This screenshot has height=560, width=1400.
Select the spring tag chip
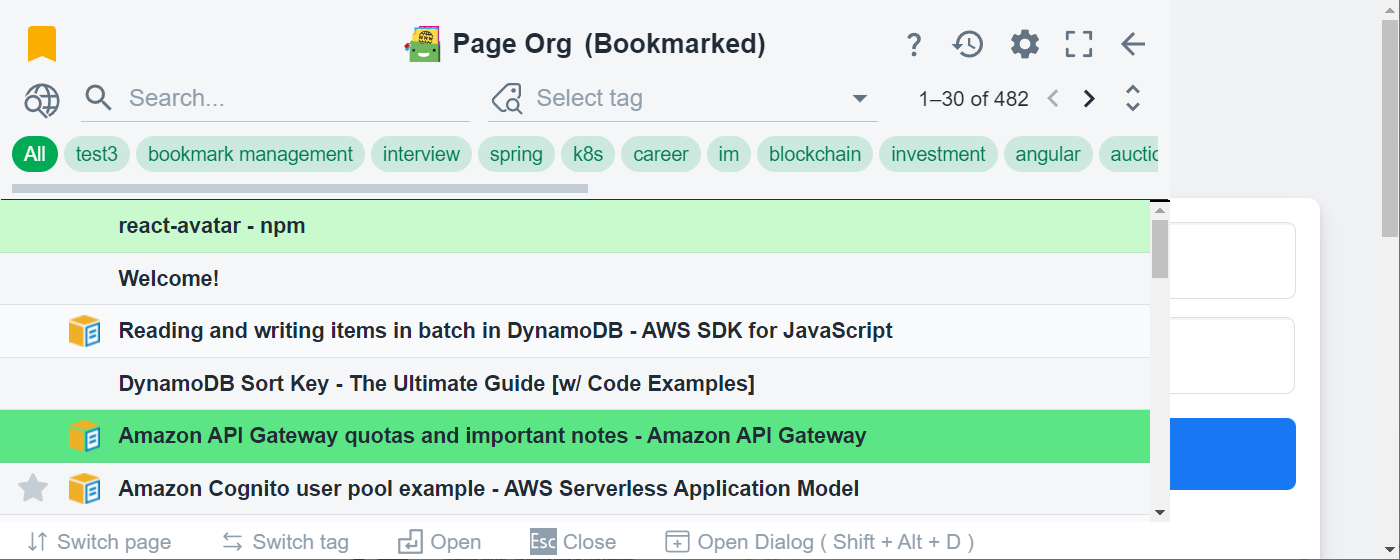pos(516,154)
